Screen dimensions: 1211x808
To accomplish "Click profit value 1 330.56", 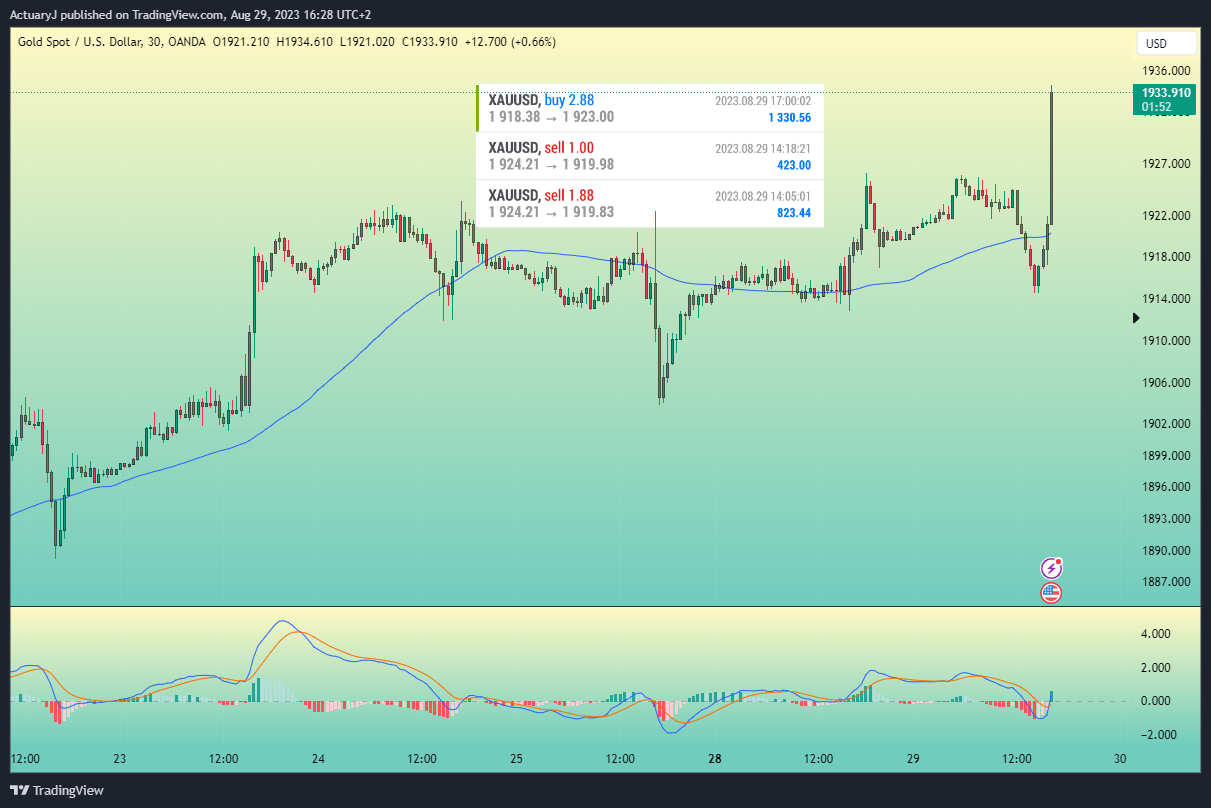I will (x=789, y=118).
